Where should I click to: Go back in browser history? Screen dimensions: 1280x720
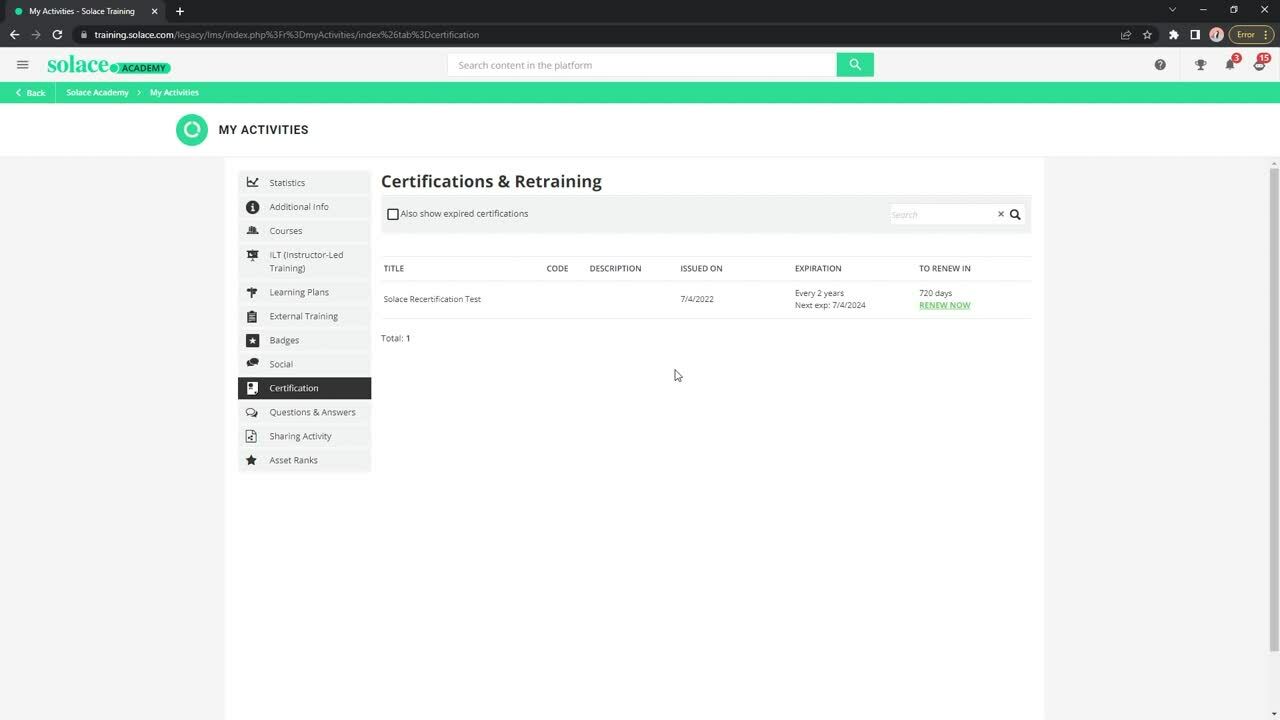click(x=14, y=34)
